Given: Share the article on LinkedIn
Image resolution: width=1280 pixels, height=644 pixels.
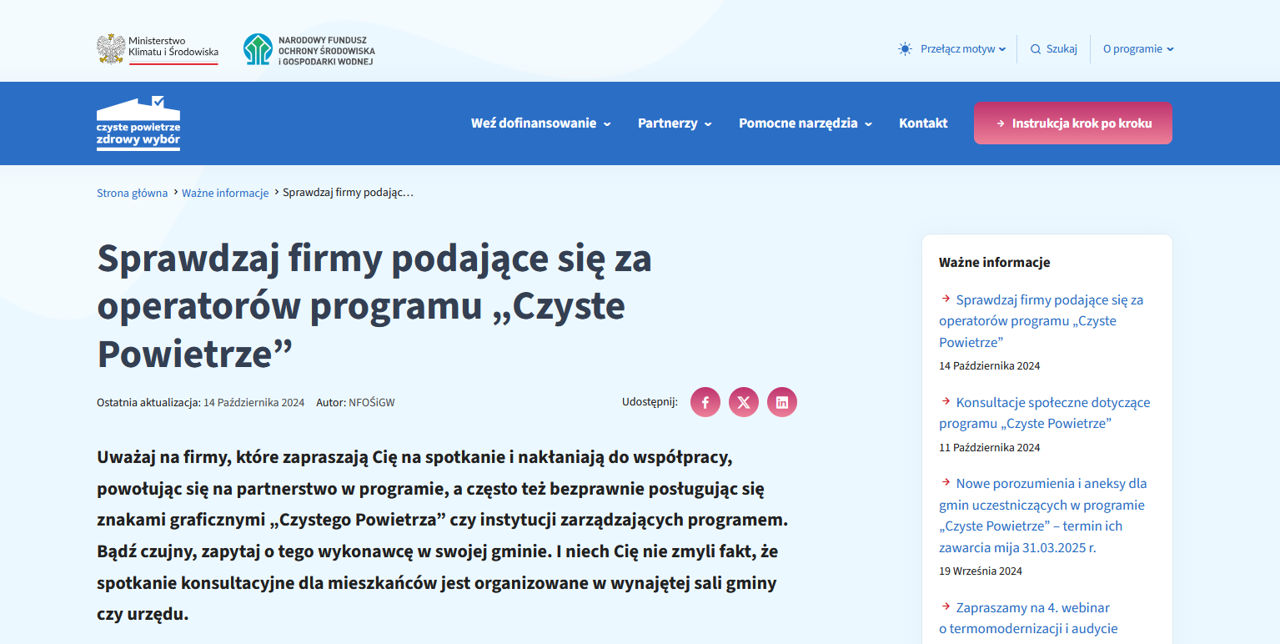Looking at the screenshot, I should pyautogui.click(x=782, y=402).
